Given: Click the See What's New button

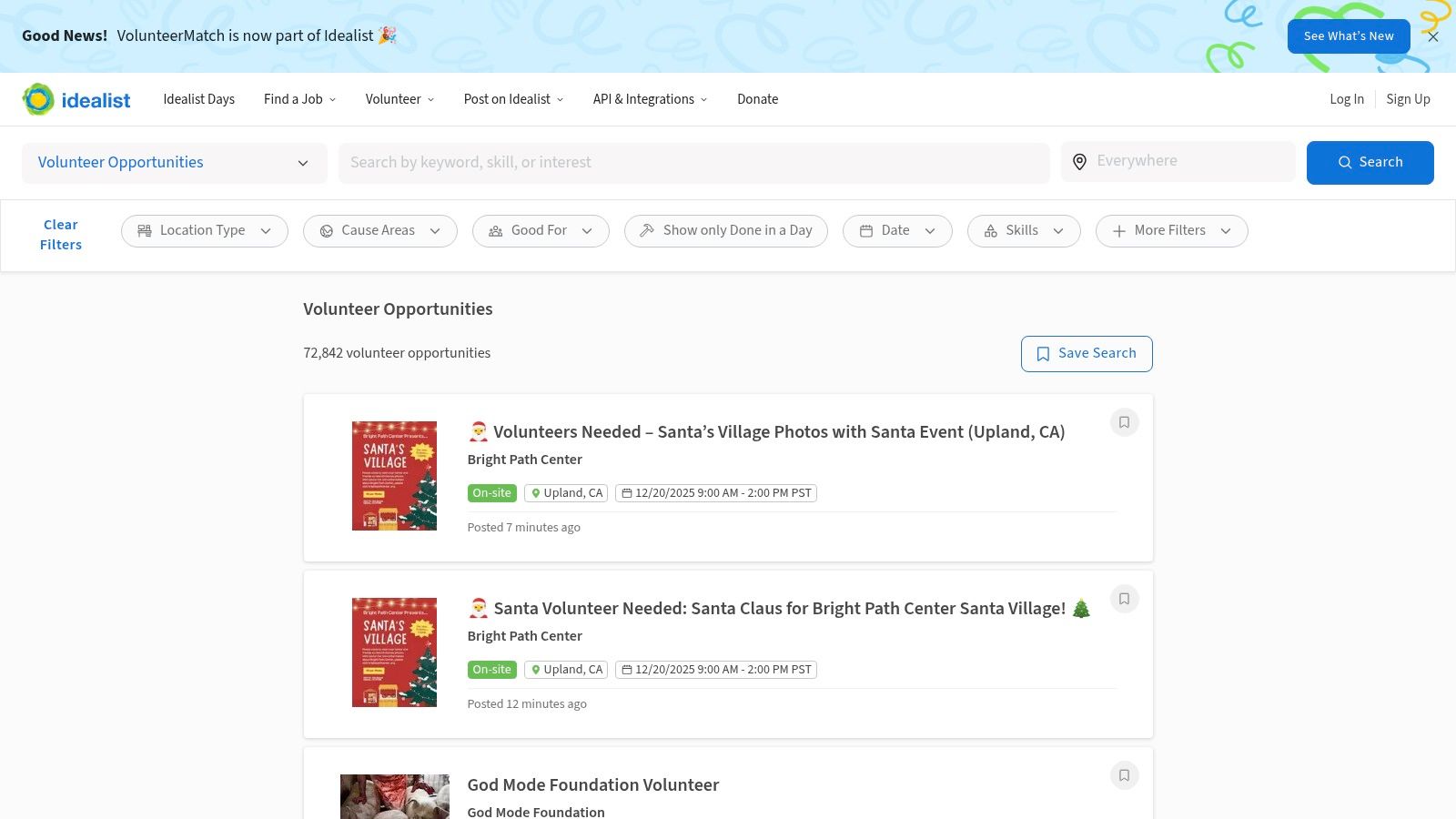Looking at the screenshot, I should 1349,36.
